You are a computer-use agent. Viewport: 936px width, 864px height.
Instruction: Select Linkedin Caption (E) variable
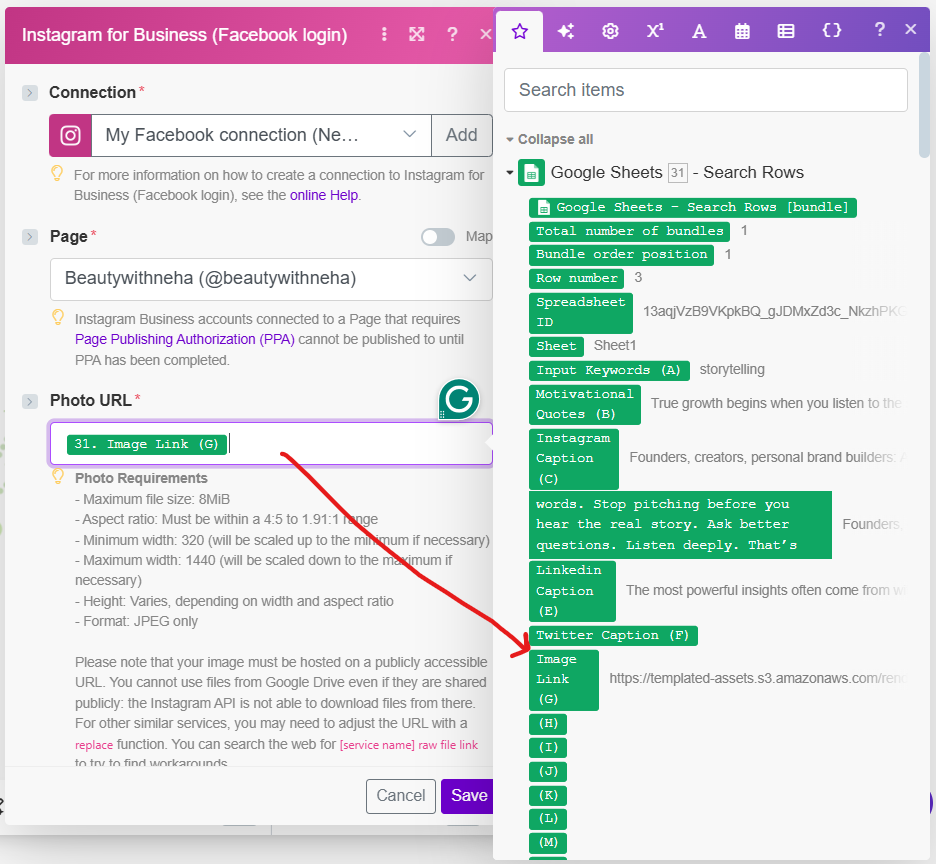tap(572, 591)
